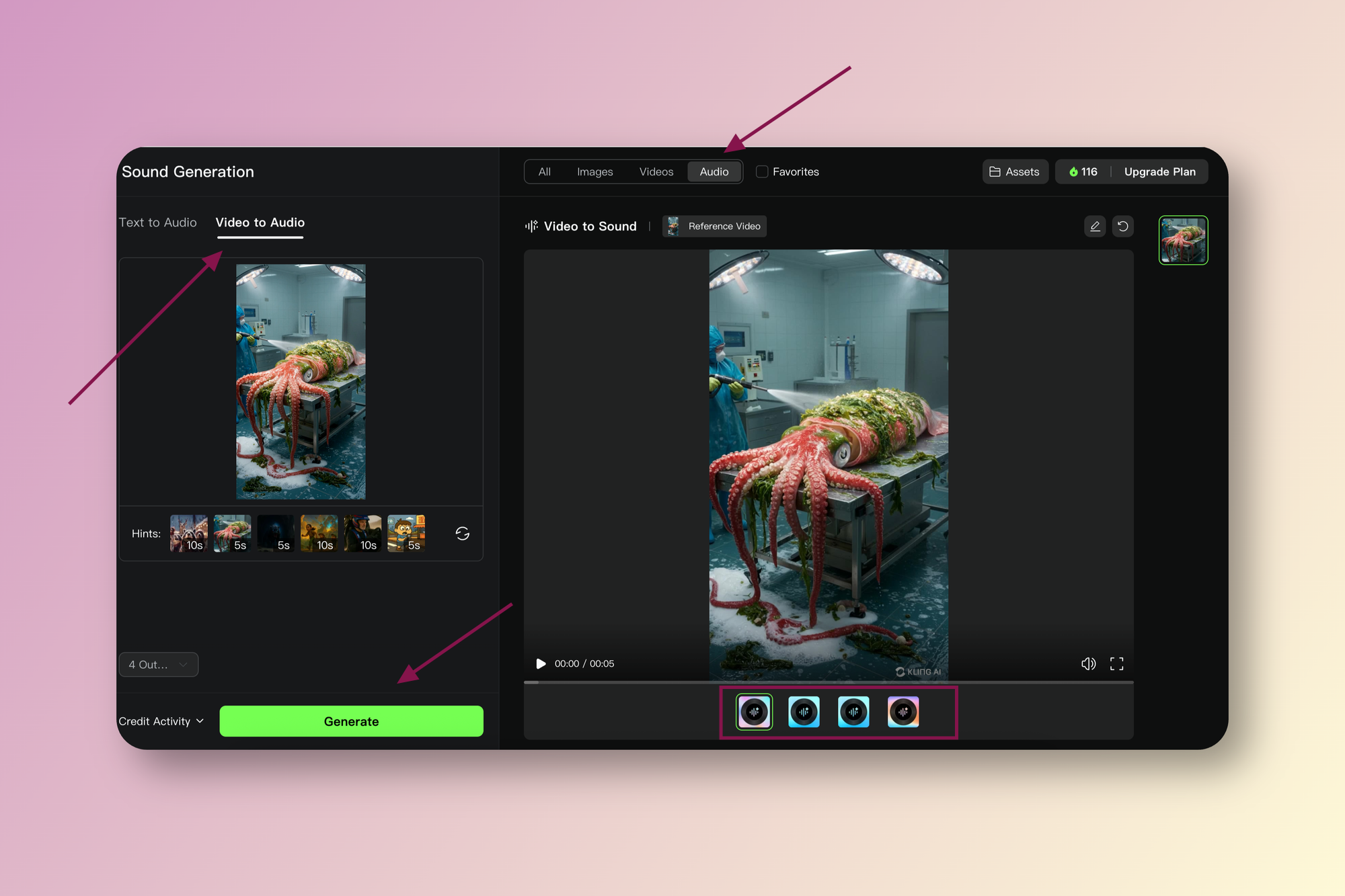Filter the gallery by Videos
This screenshot has width=1345, height=896.
[x=656, y=171]
